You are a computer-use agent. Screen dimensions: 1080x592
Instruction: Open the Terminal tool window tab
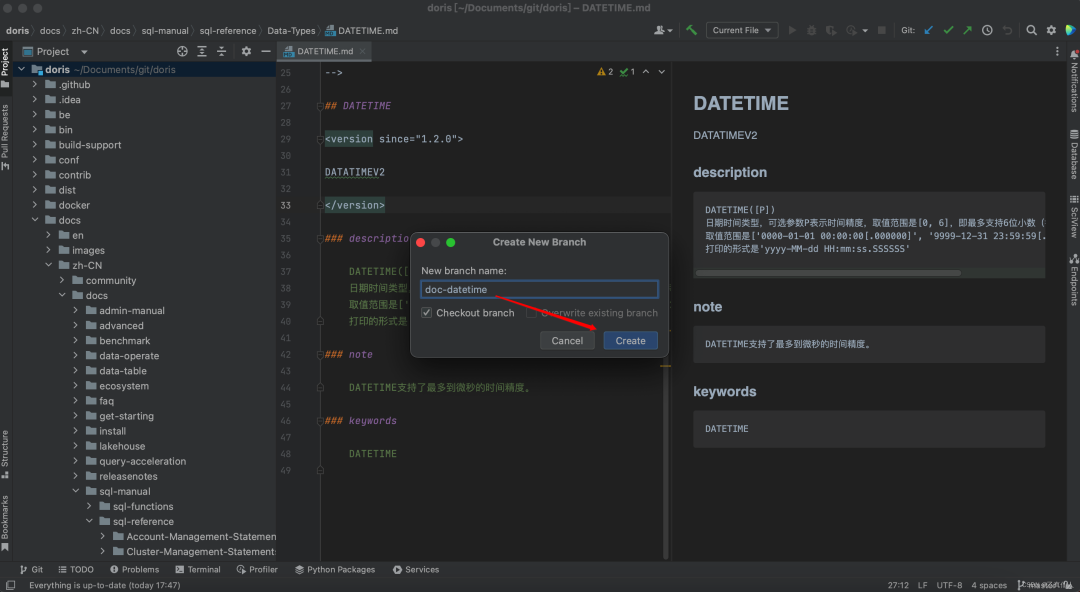(197, 570)
